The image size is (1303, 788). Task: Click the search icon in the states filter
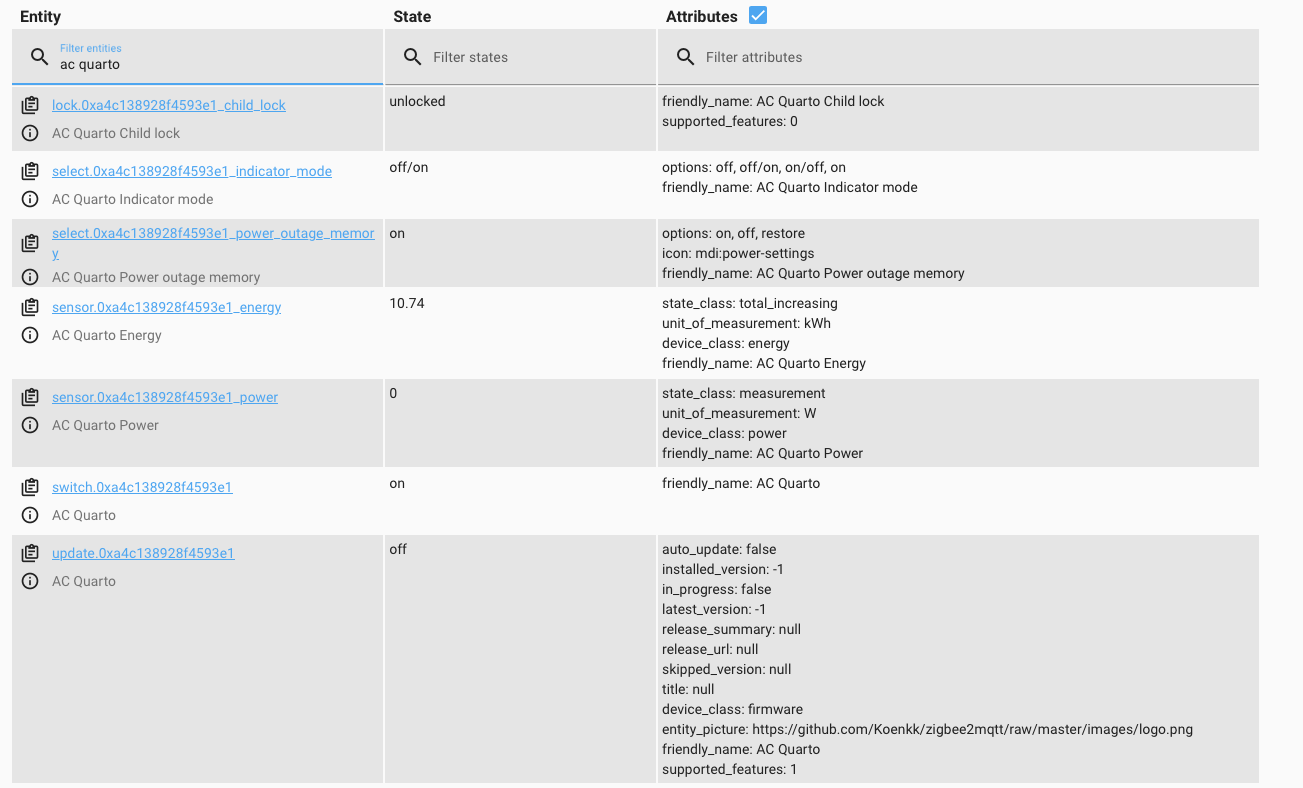412,57
